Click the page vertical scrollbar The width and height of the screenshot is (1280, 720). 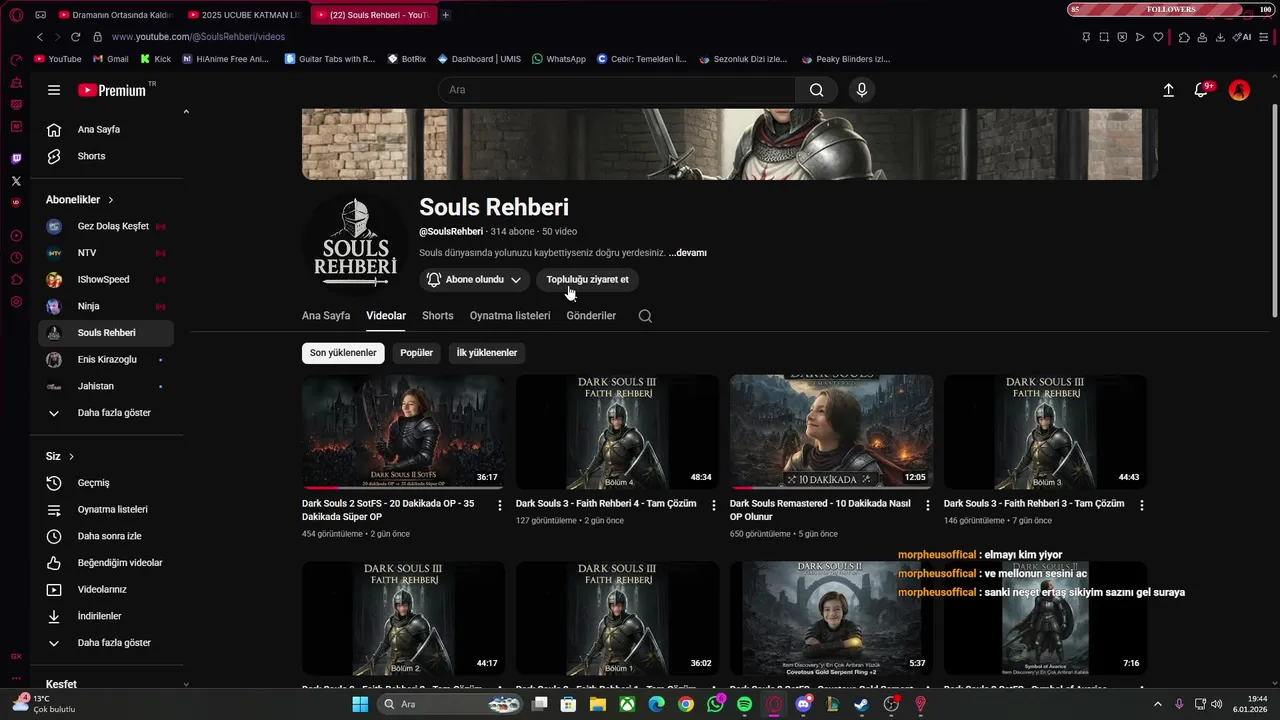tap(1274, 210)
